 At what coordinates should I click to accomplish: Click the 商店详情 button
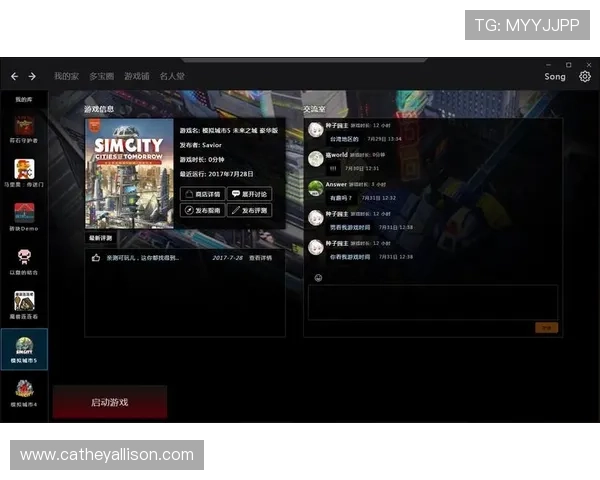[202, 194]
